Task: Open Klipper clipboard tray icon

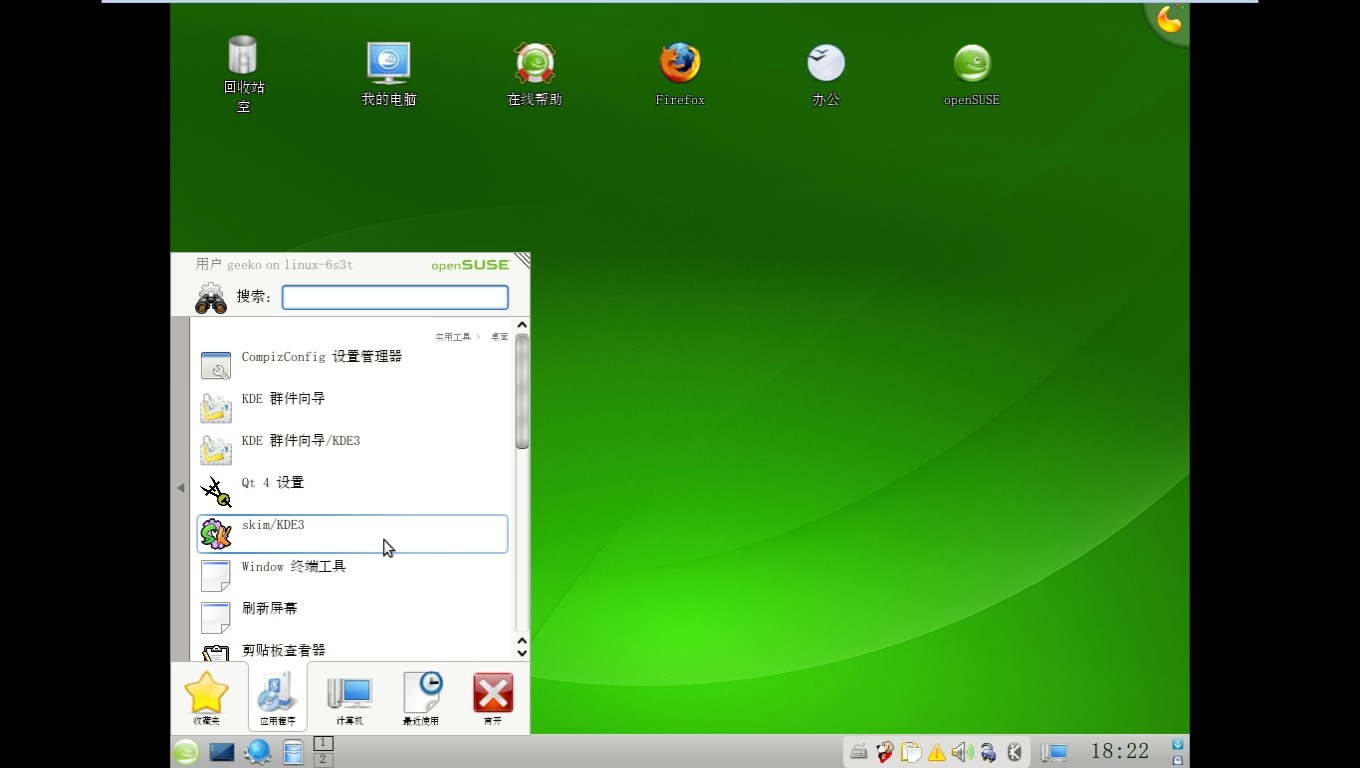Action: 911,752
